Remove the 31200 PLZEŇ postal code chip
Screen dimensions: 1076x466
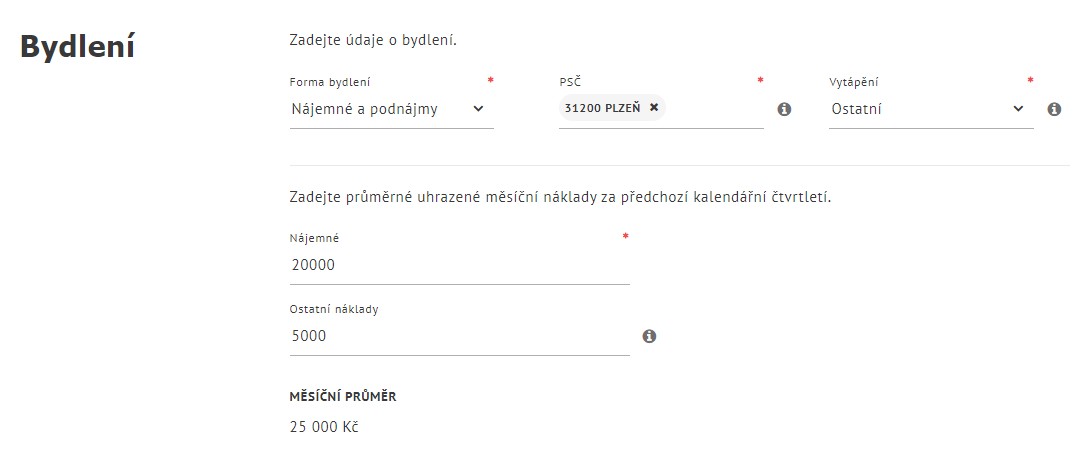pos(654,108)
